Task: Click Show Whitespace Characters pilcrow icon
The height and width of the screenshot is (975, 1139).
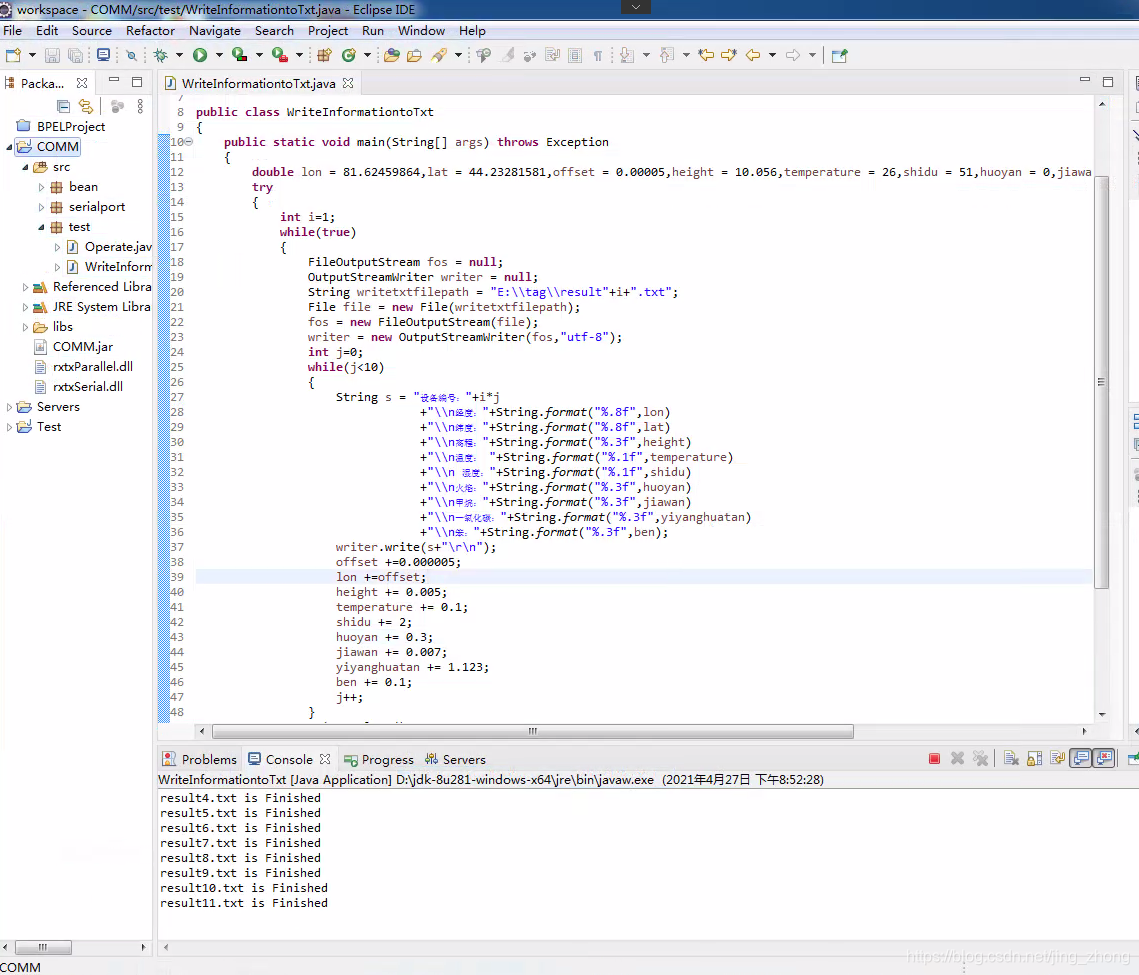Action: coord(597,55)
